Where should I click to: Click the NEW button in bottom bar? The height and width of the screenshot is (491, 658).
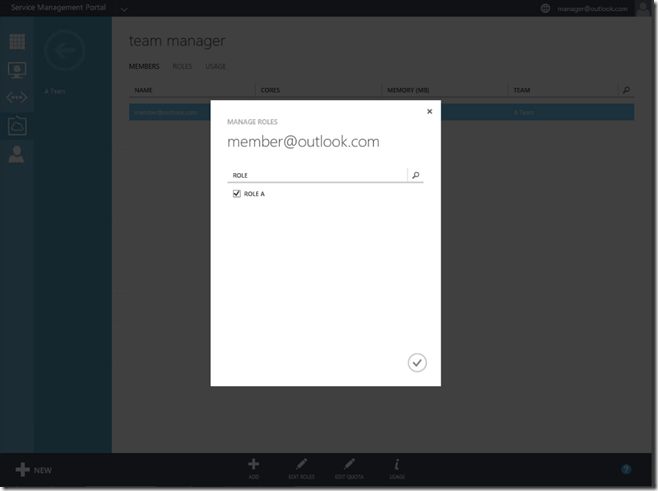click(33, 469)
